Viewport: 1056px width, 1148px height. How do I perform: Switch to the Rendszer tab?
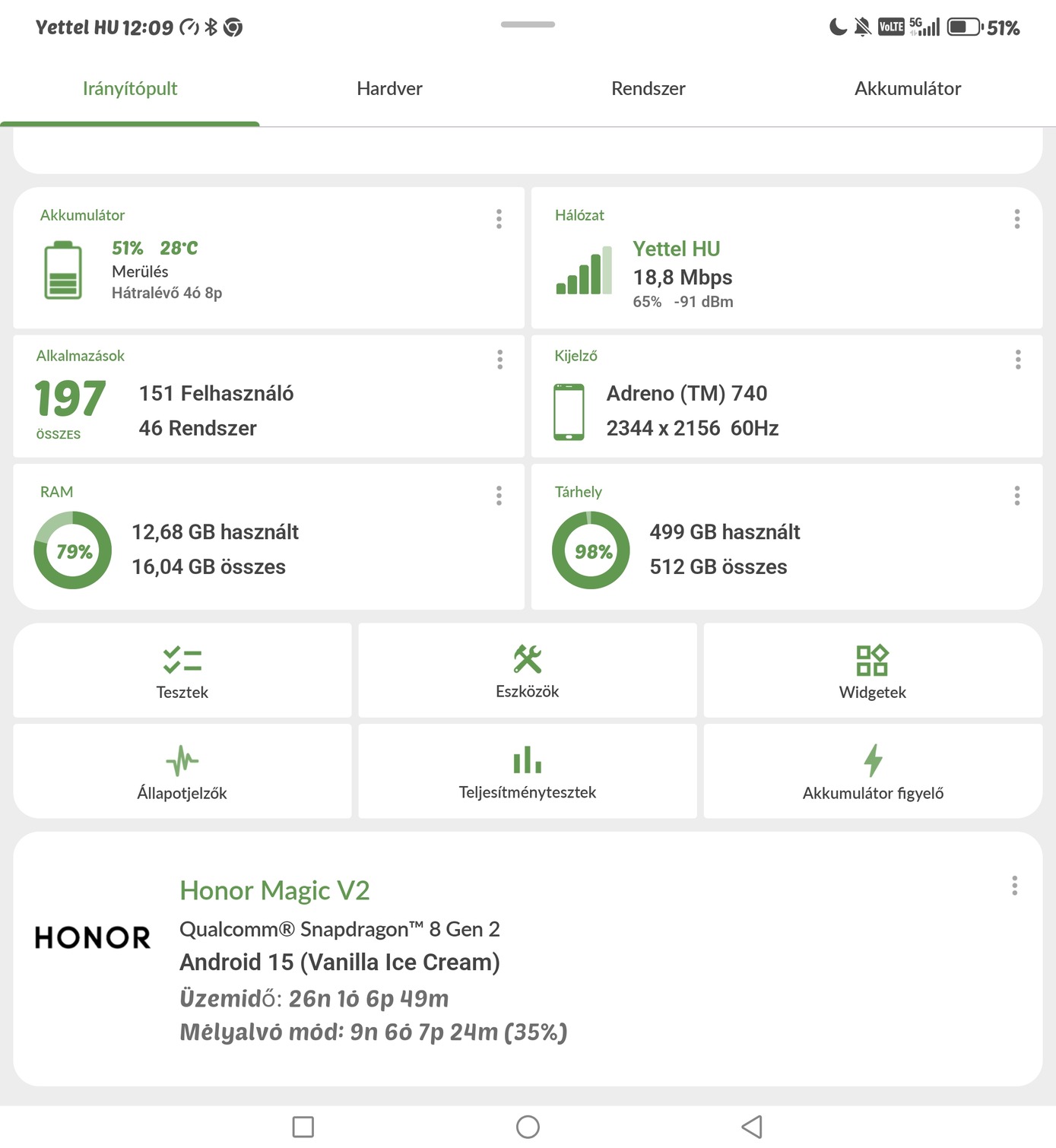[649, 89]
